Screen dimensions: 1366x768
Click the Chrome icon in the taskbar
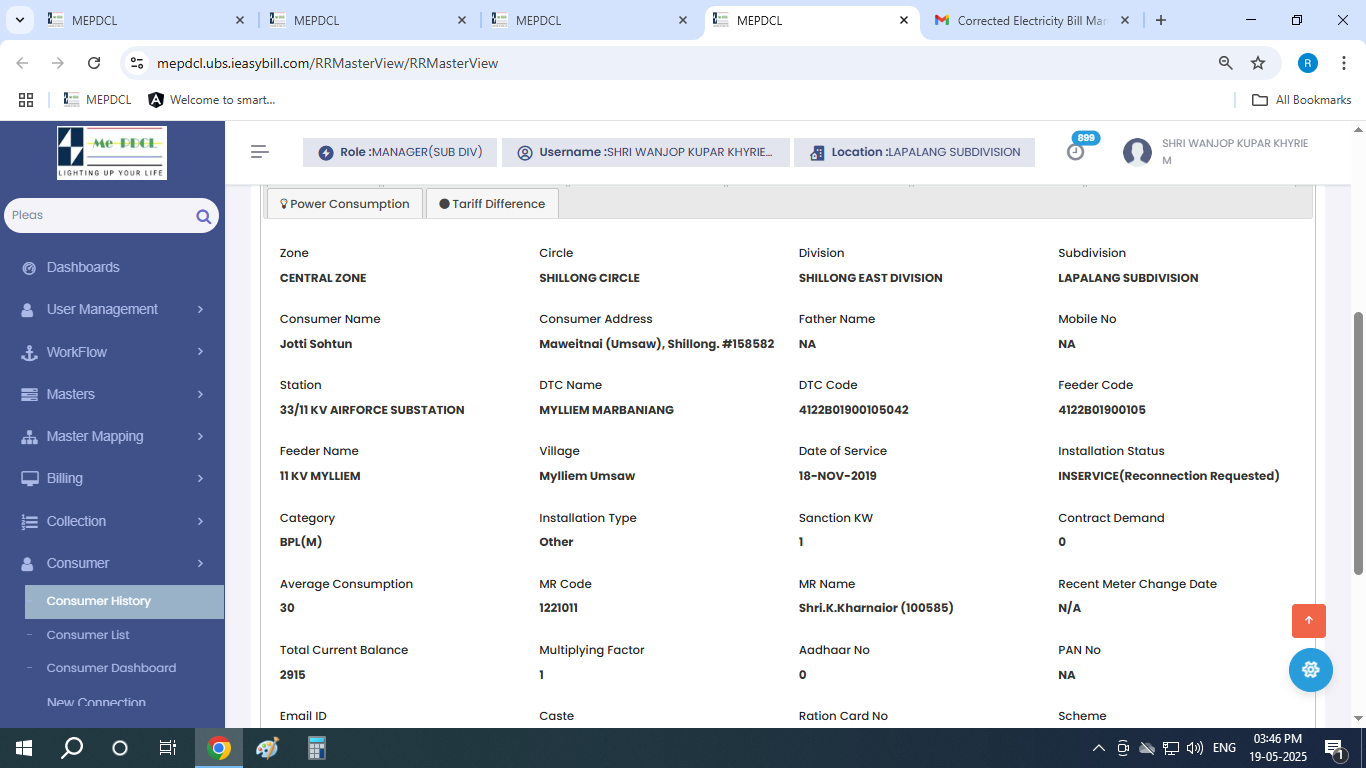coord(219,748)
